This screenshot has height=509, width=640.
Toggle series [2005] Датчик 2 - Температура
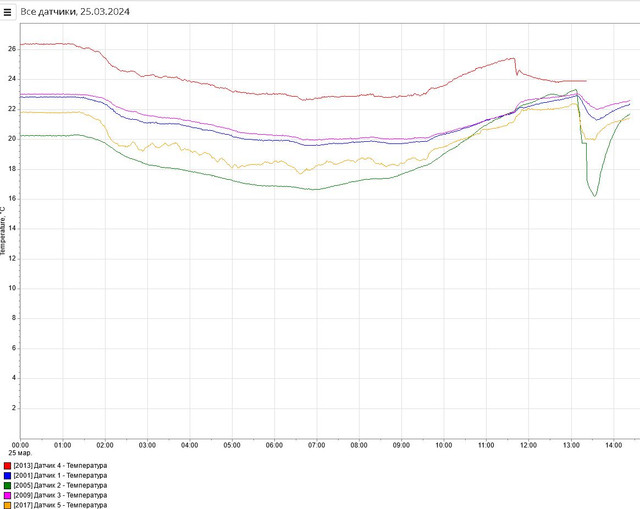(x=60, y=485)
